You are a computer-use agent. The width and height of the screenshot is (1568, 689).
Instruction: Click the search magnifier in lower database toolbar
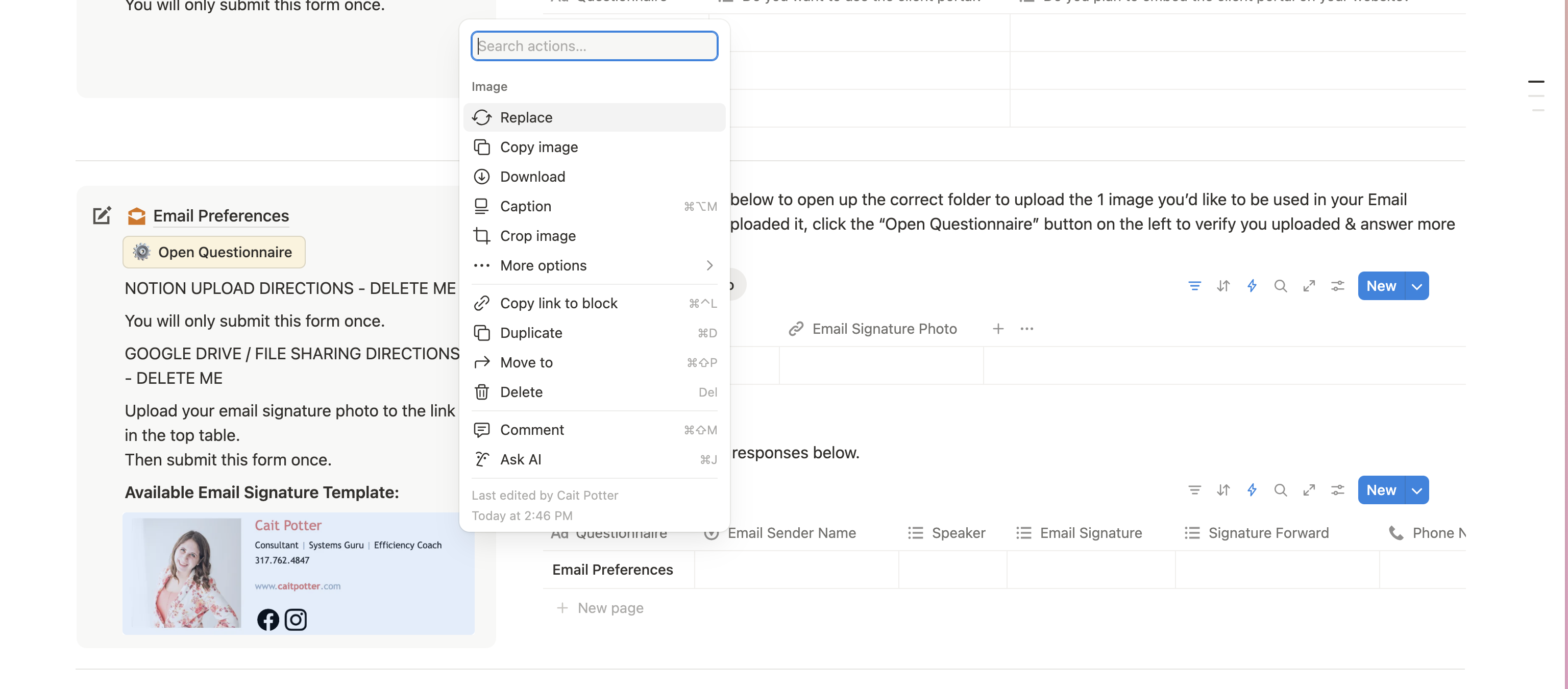(1280, 490)
